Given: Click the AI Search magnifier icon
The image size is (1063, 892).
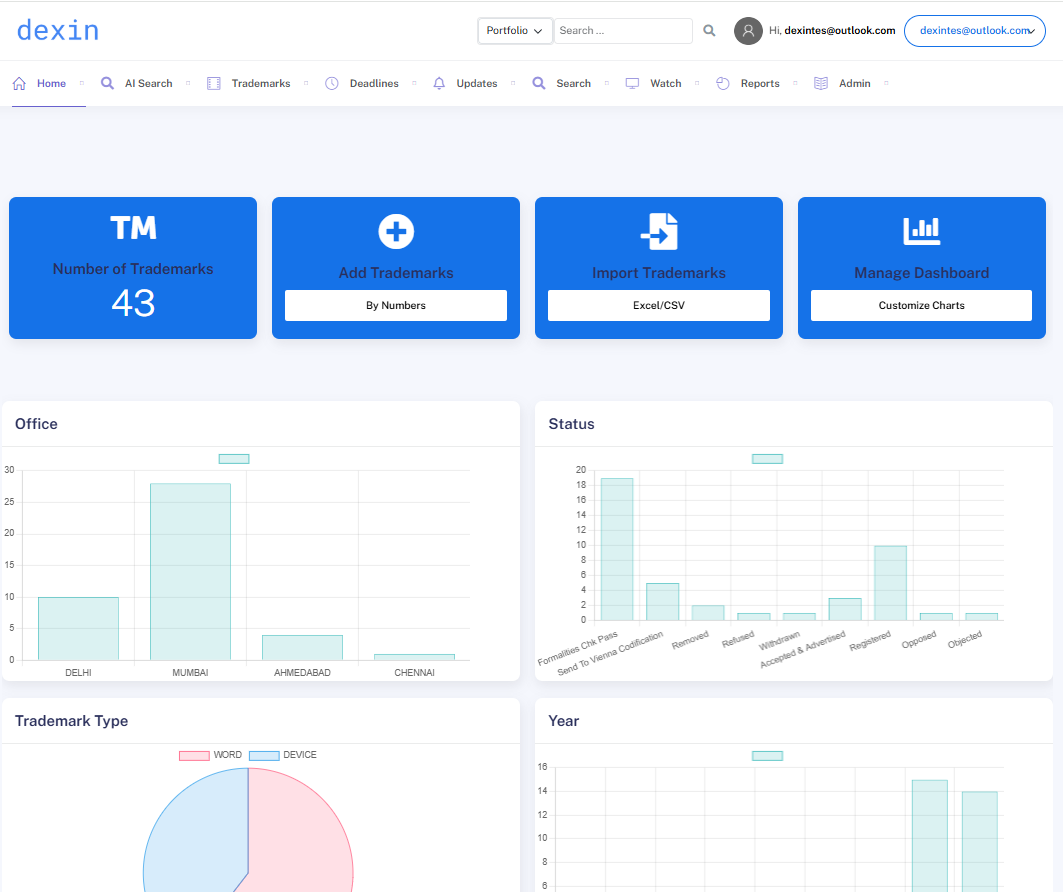Looking at the screenshot, I should pos(107,83).
